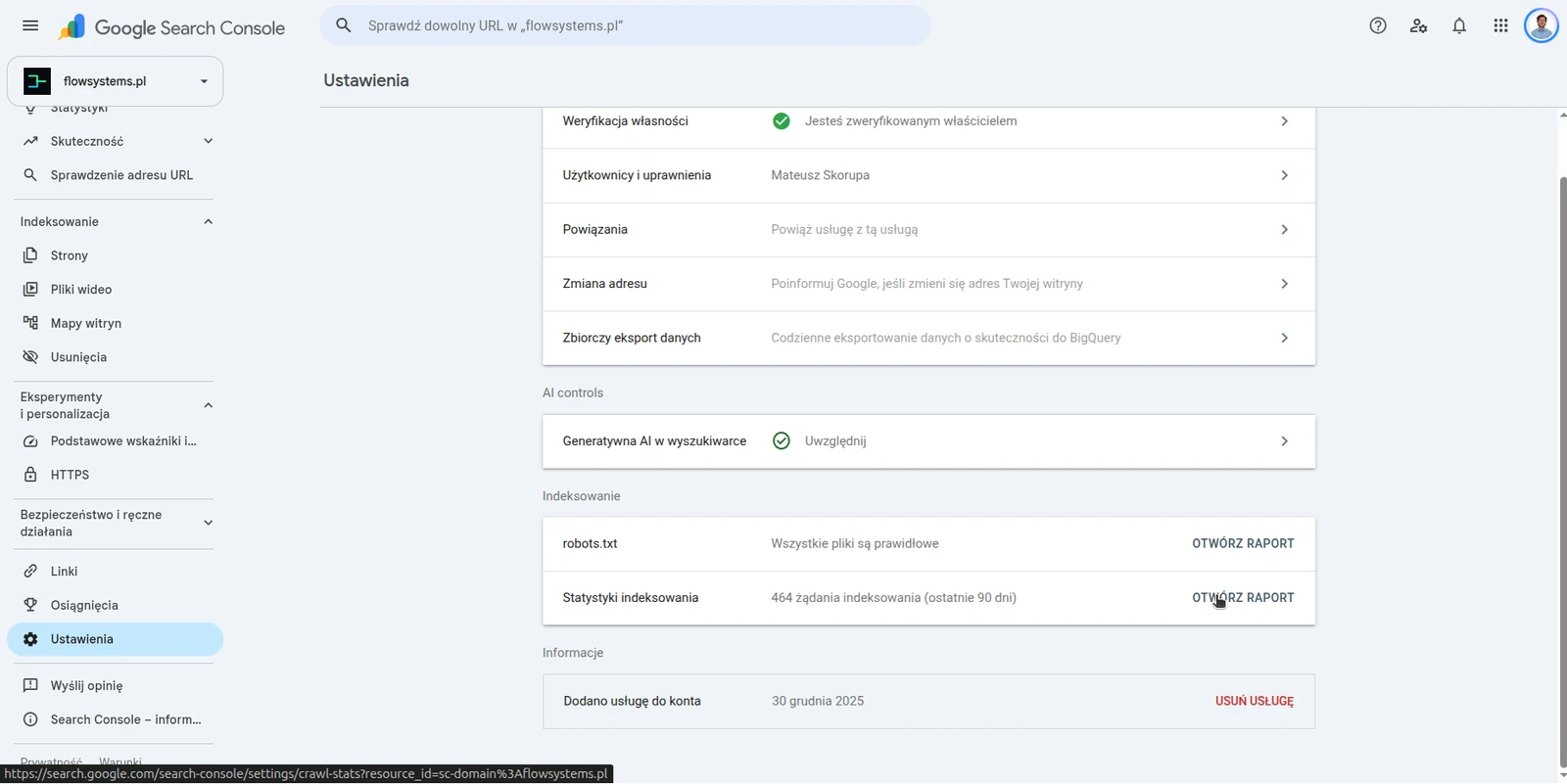The image size is (1567, 784).
Task: Click '30 grudnia 2025' date text
Action: click(x=818, y=702)
